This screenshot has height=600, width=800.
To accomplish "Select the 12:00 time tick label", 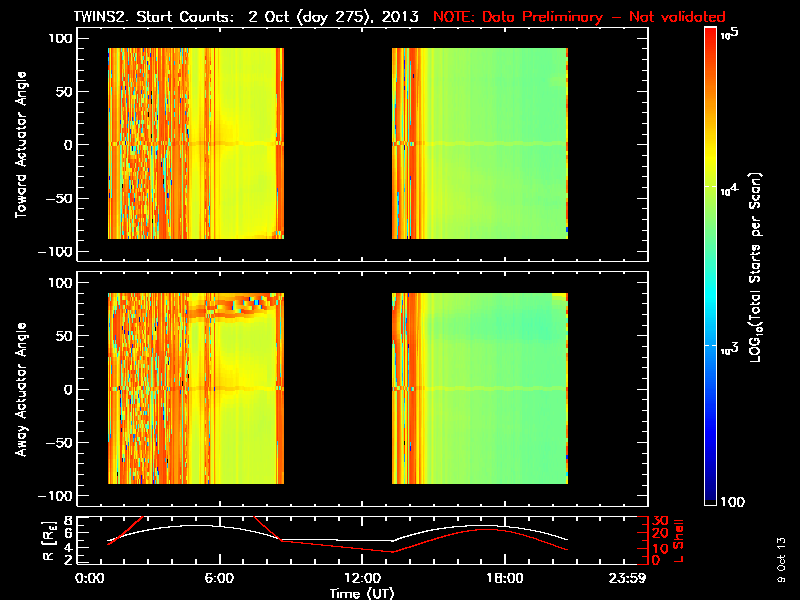I will 361,578.
